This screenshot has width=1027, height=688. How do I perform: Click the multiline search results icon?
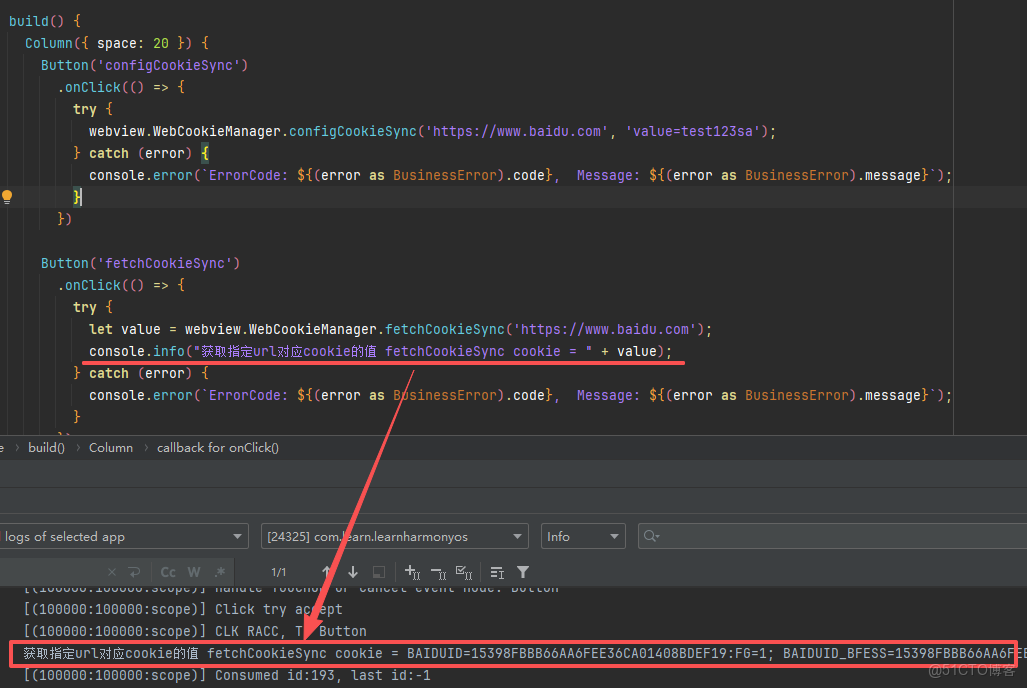[x=497, y=572]
